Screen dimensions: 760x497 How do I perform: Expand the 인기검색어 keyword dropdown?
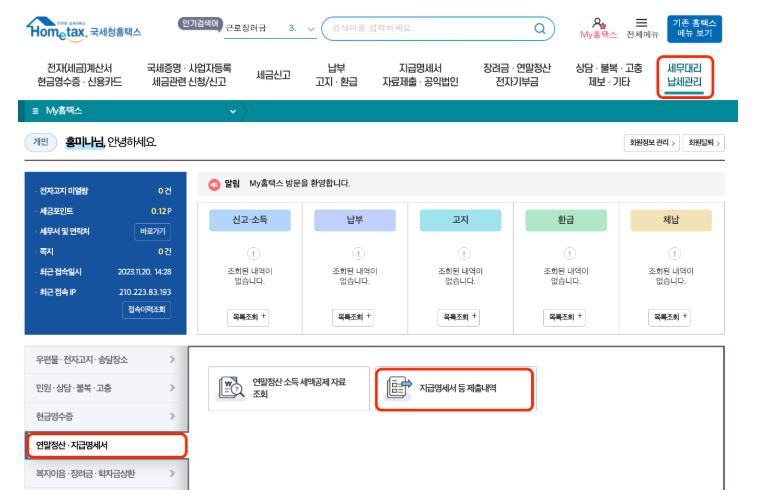pos(311,29)
